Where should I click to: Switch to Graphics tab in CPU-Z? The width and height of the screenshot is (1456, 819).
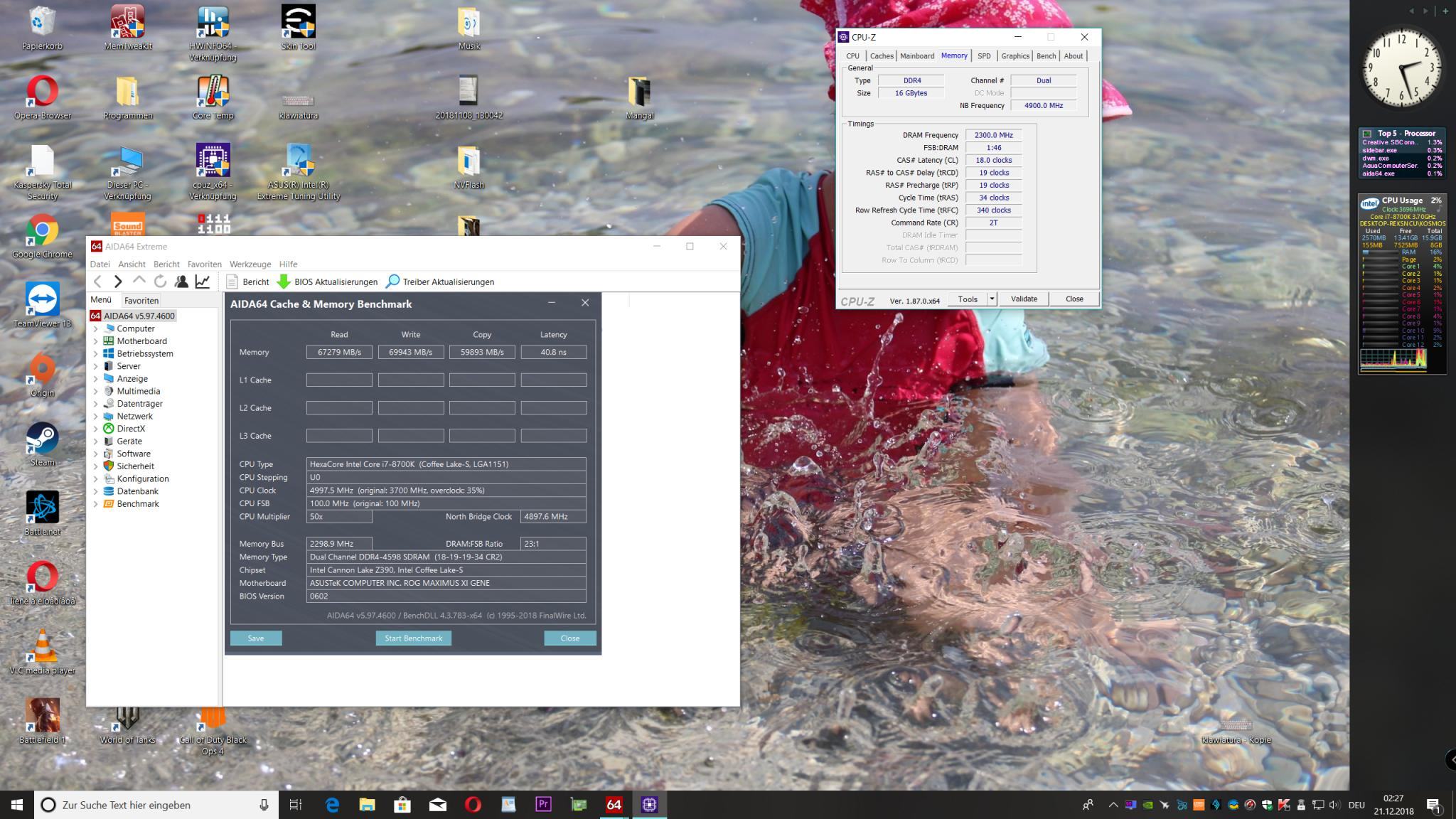1015,56
